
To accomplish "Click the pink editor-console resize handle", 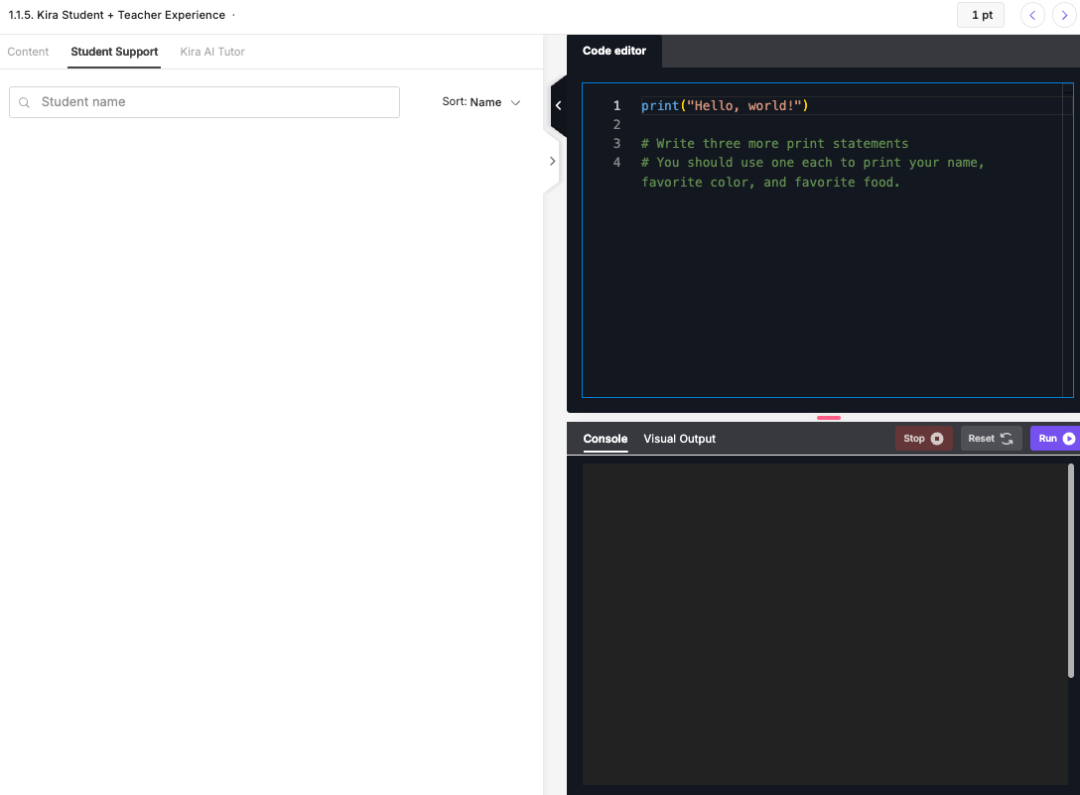I will (828, 417).
